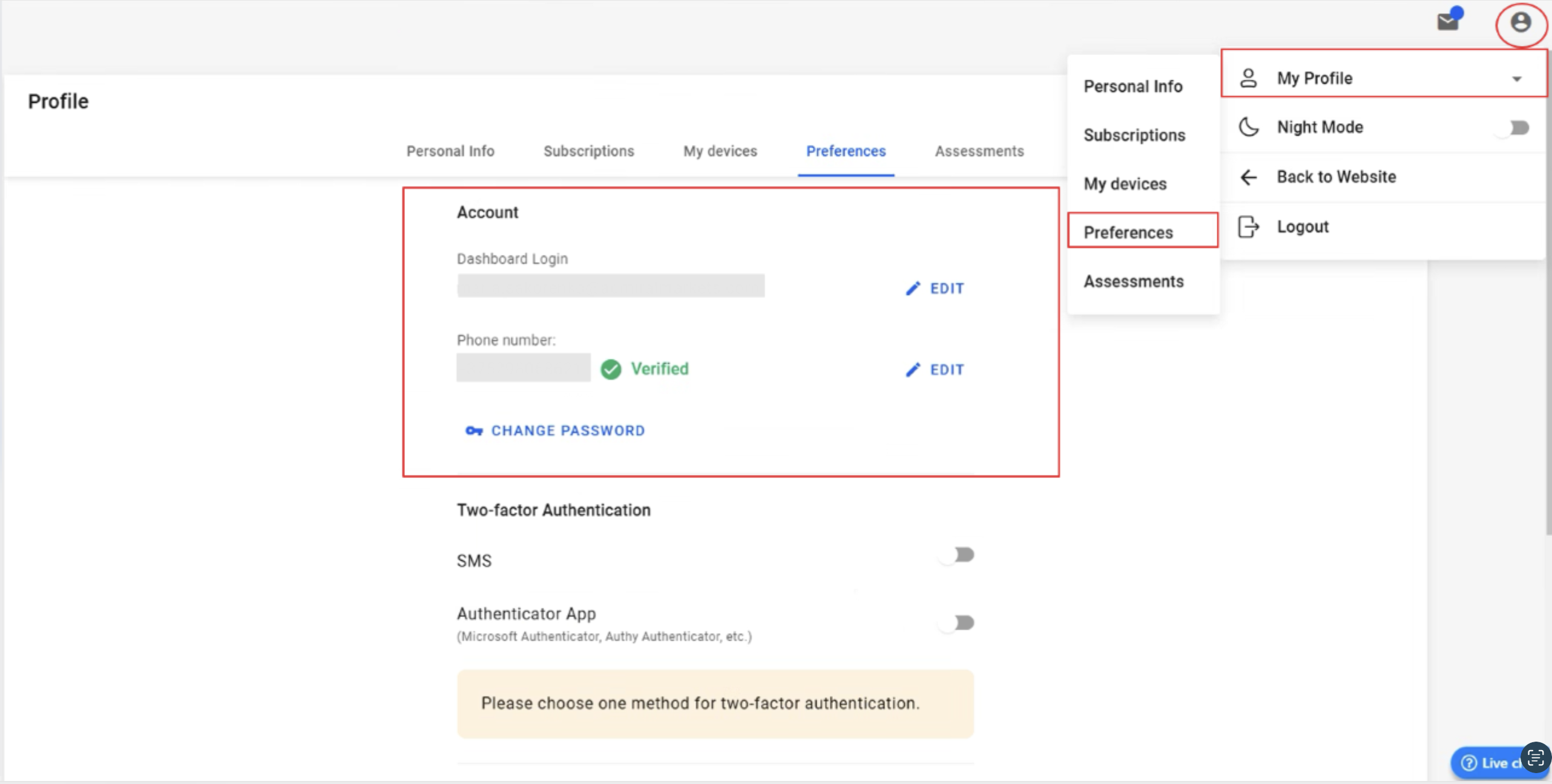This screenshot has height=784, width=1552.
Task: Click pencil icon beside Dashboard Login
Action: pos(913,289)
